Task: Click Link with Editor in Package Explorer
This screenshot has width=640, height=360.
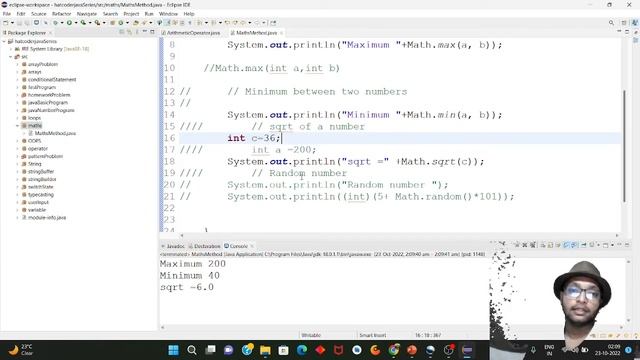Action: (x=129, y=32)
